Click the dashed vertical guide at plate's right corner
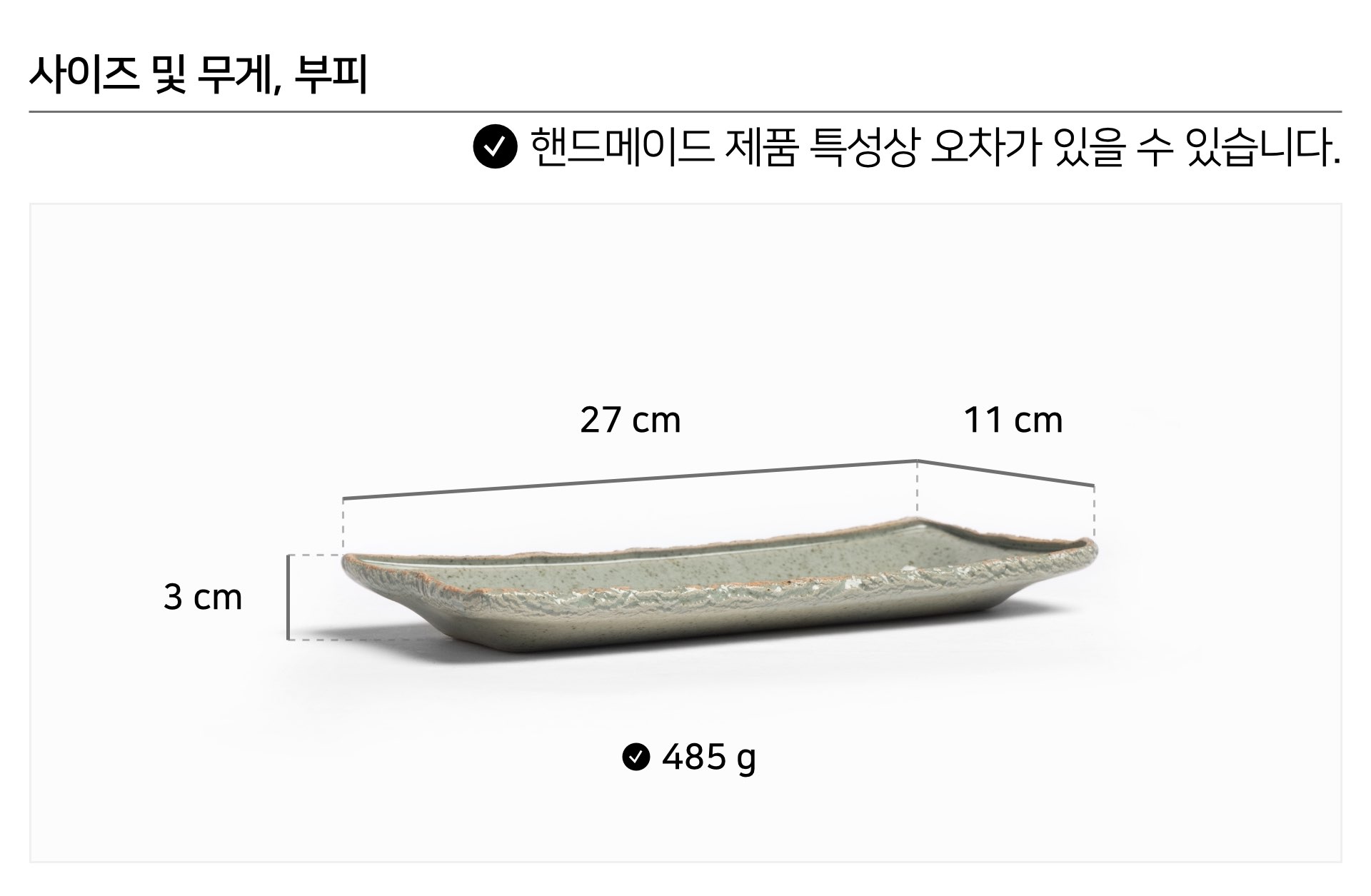Image resolution: width=1371 pixels, height=896 pixels. tap(1093, 512)
